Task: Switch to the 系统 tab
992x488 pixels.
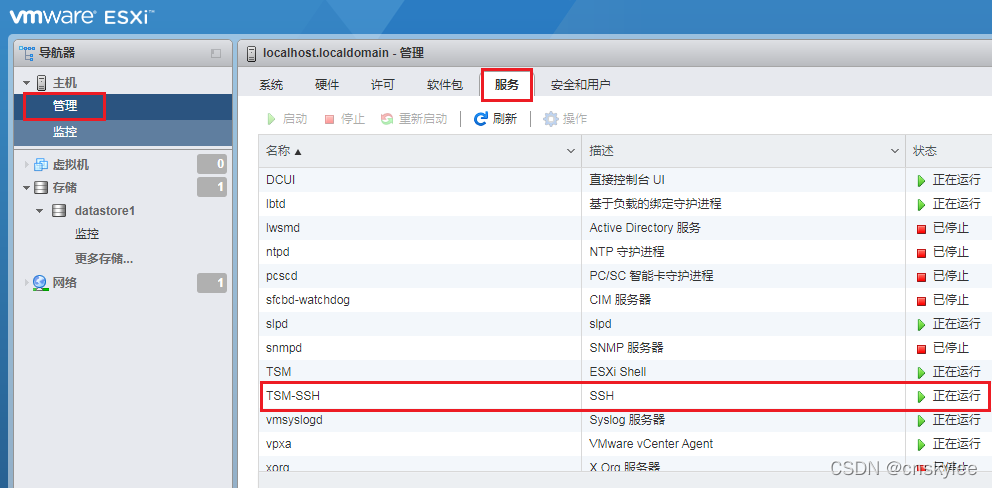Action: (x=271, y=85)
